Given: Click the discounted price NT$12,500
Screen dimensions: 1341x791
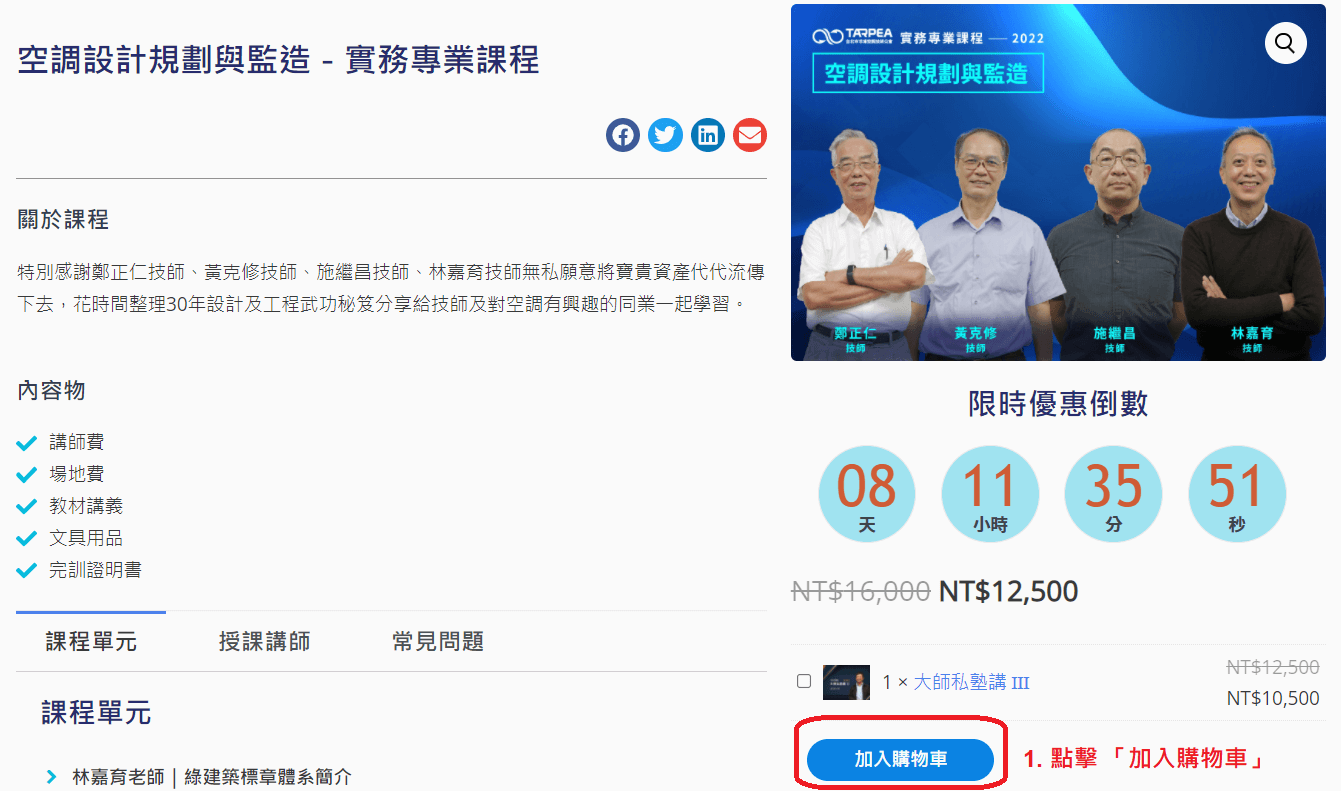Looking at the screenshot, I should (1008, 591).
